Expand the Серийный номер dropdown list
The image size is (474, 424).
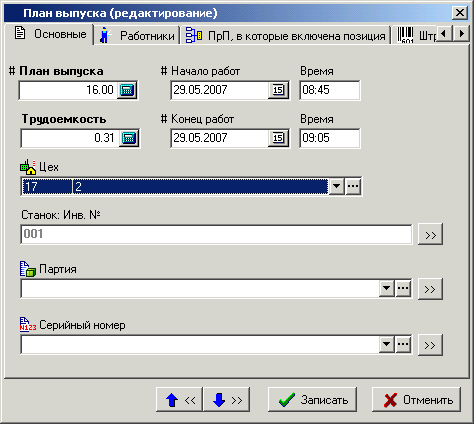pyautogui.click(x=387, y=344)
